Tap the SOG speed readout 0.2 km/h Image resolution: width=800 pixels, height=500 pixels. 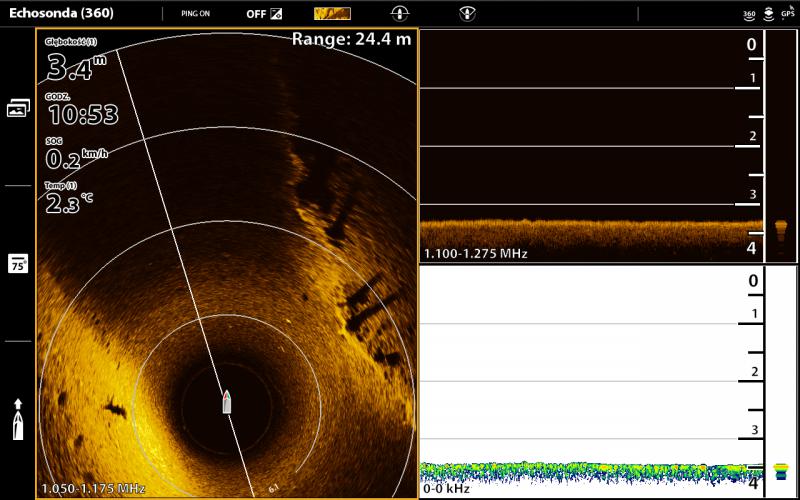point(76,155)
